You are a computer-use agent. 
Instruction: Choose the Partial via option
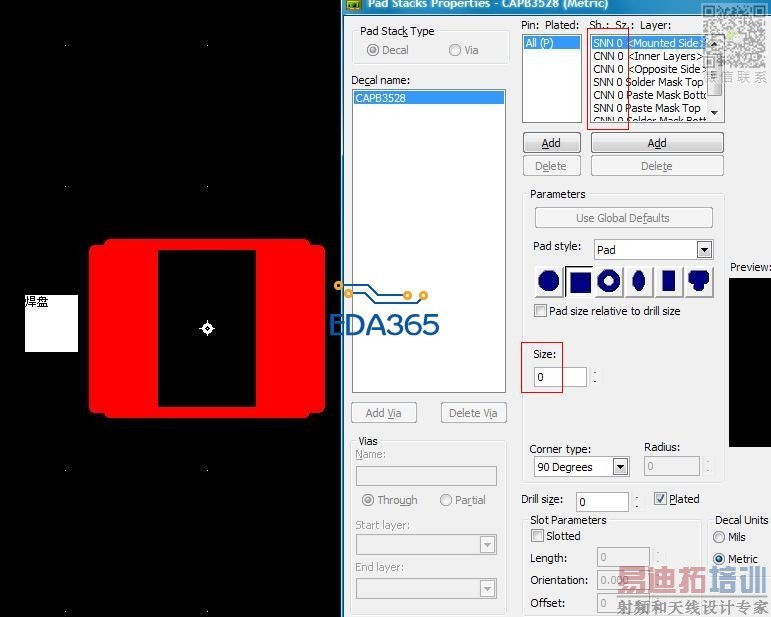click(445, 500)
